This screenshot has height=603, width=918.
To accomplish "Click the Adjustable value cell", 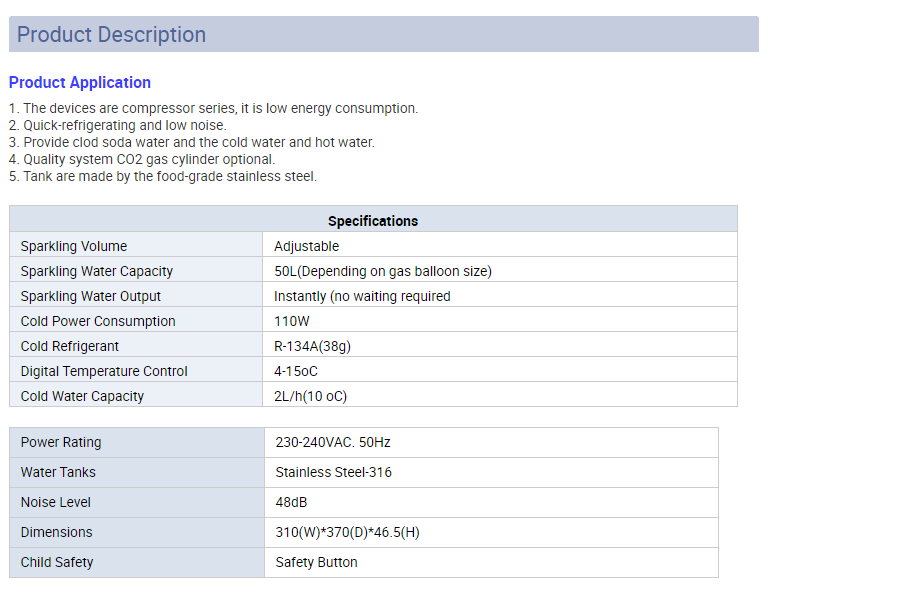I will [x=307, y=246].
